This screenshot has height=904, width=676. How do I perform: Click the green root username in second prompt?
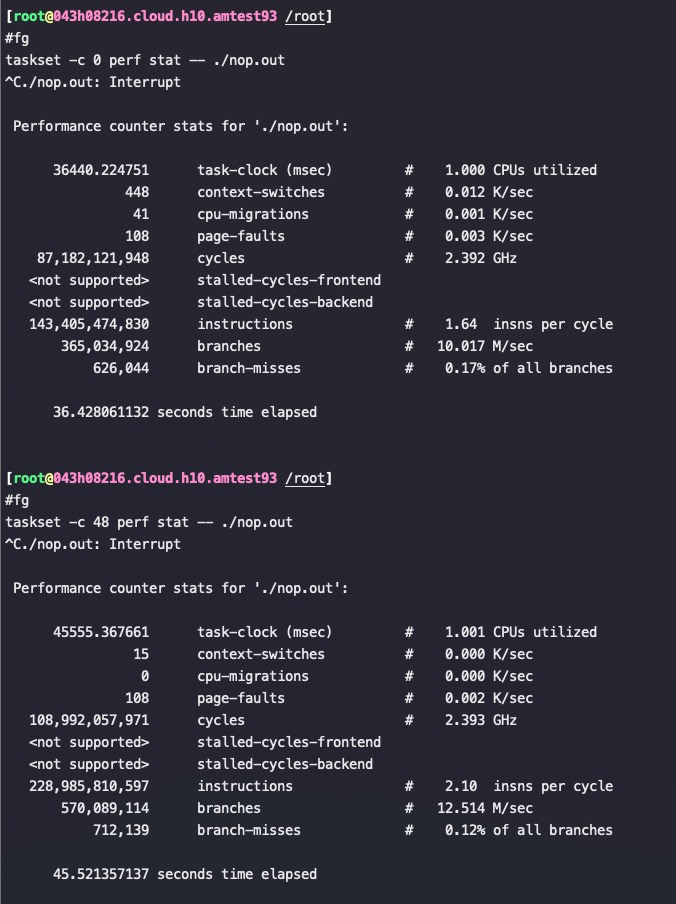pos(29,478)
